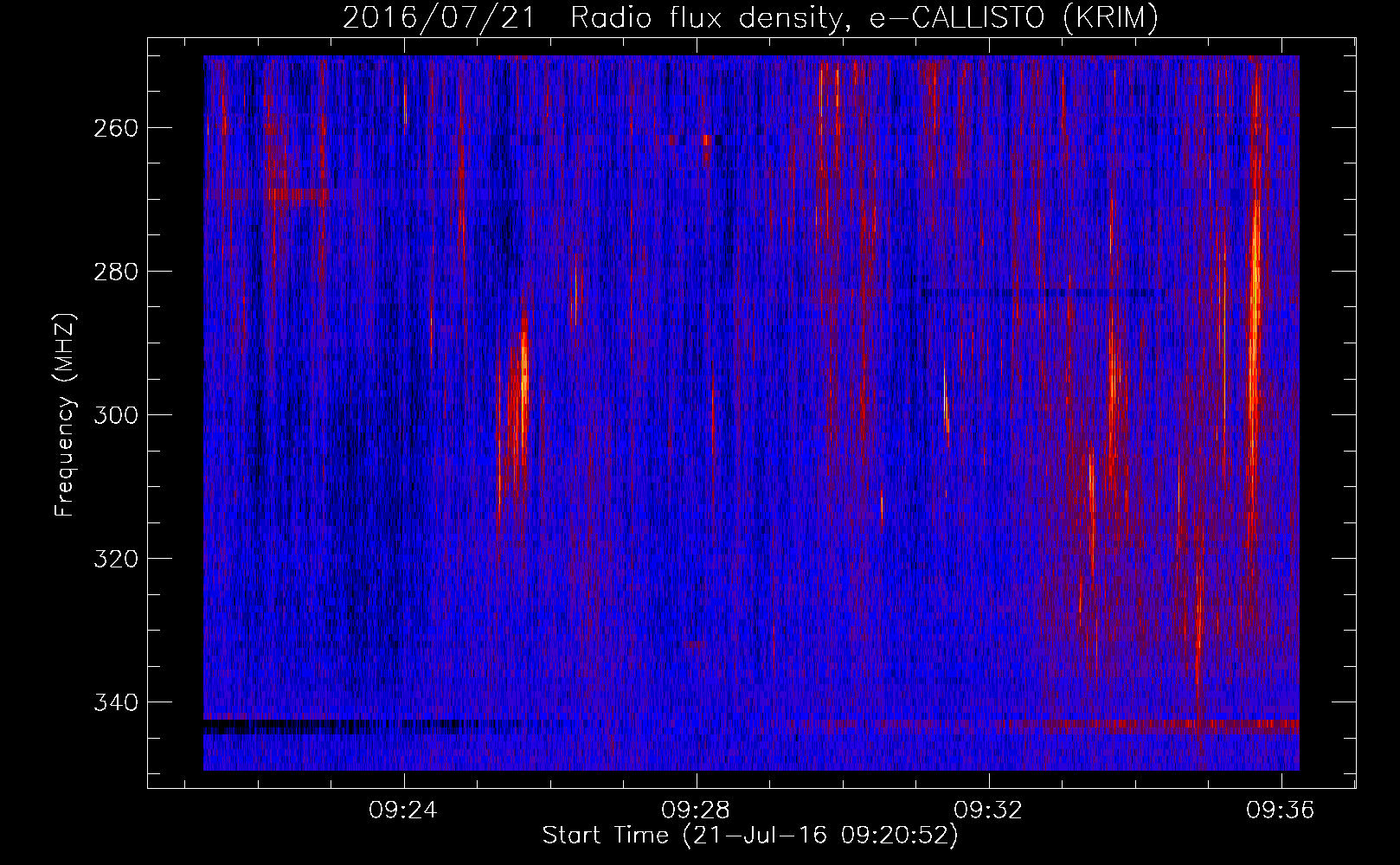This screenshot has width=1400, height=865.
Task: Select the 09:36 time axis label
Action: pyautogui.click(x=1280, y=811)
